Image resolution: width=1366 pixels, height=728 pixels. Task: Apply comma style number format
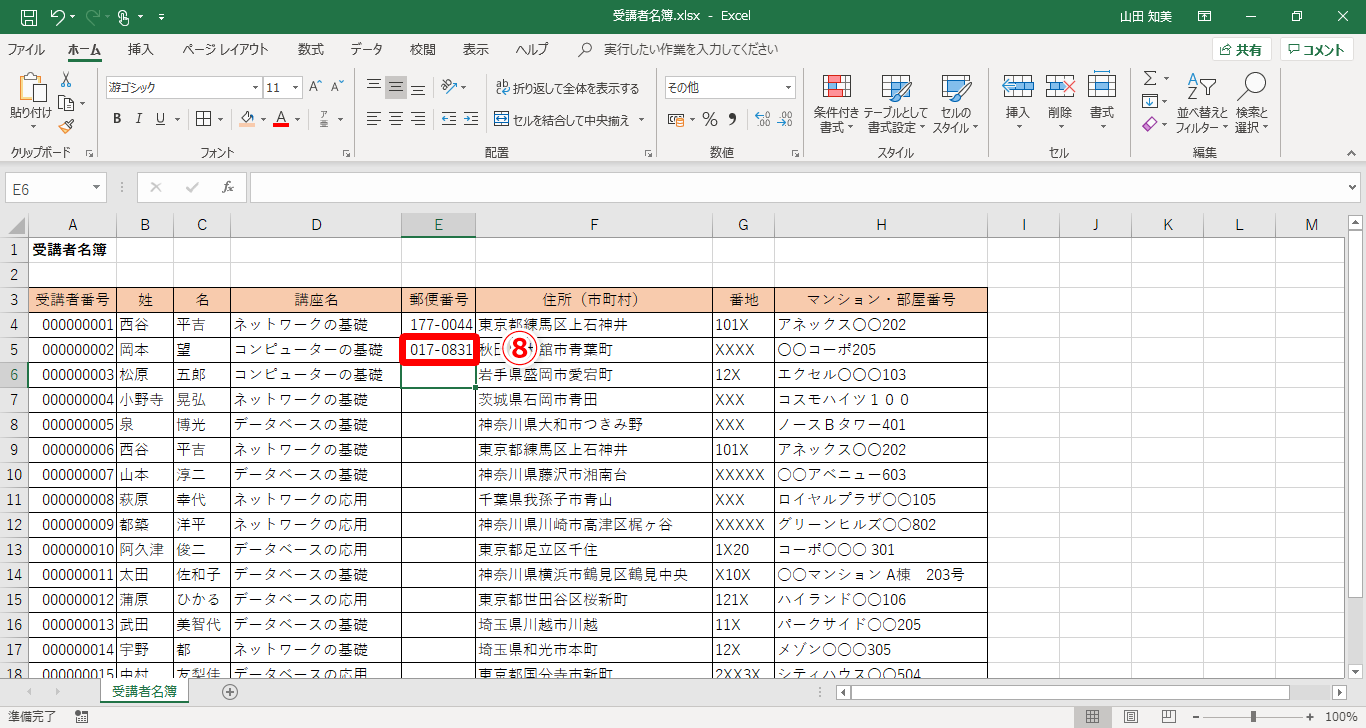732,120
